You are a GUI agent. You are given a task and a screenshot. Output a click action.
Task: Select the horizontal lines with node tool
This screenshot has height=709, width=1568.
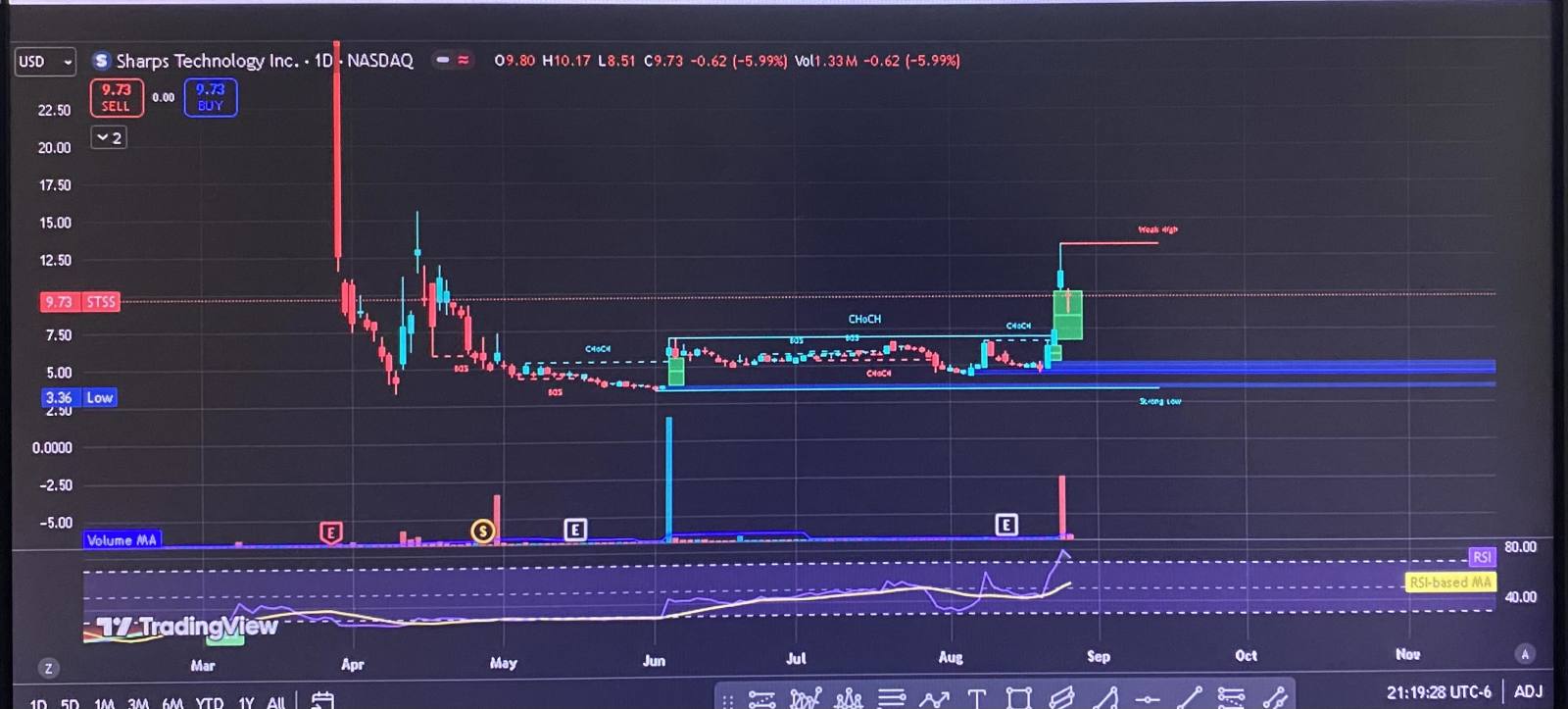coord(892,697)
